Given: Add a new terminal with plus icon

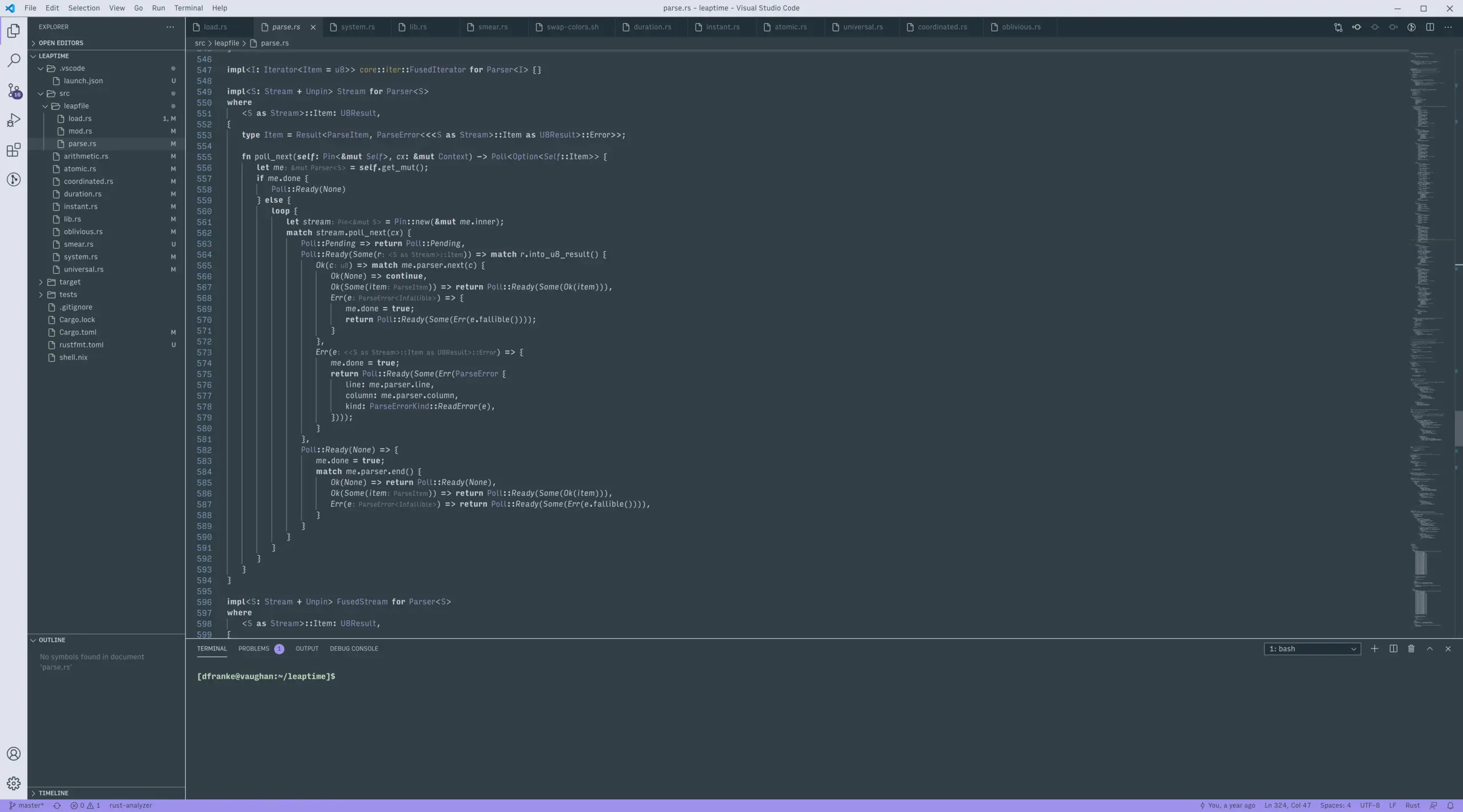Looking at the screenshot, I should (1374, 649).
